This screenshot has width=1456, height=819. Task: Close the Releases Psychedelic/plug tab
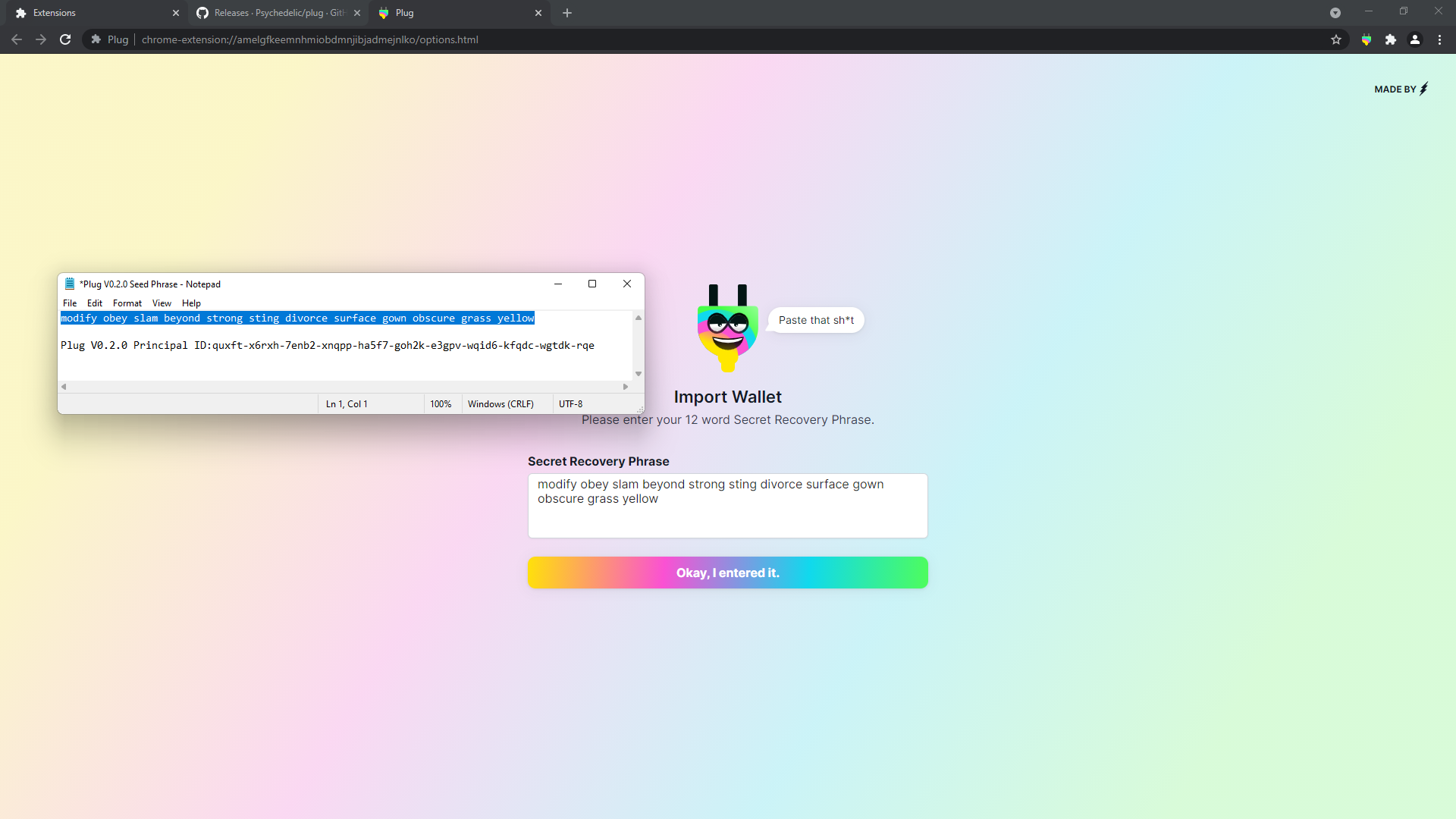coord(357,13)
